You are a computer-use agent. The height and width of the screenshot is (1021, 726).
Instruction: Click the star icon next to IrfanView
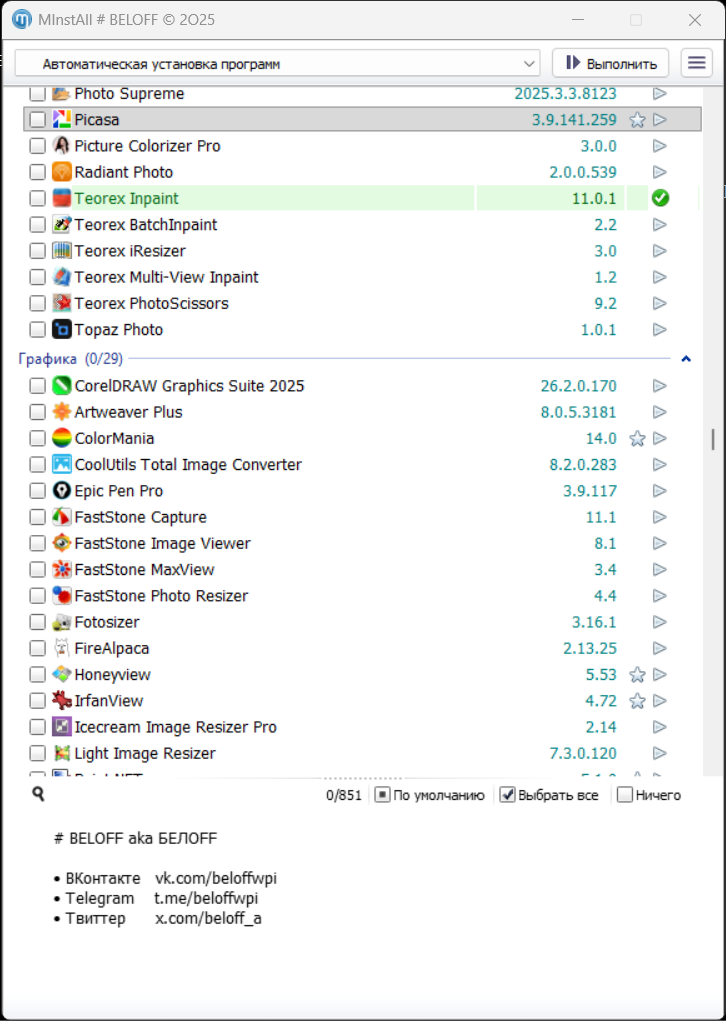coord(637,701)
